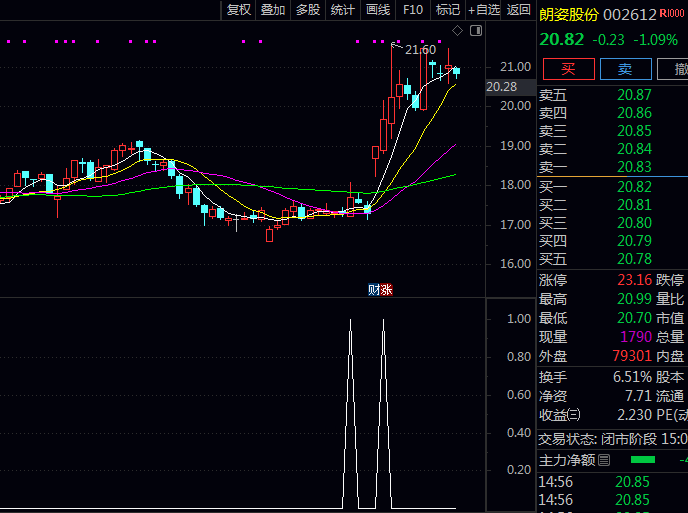Screen dimensions: 688x513
Task: Click 买二 price 20.81
Action: tap(634, 205)
